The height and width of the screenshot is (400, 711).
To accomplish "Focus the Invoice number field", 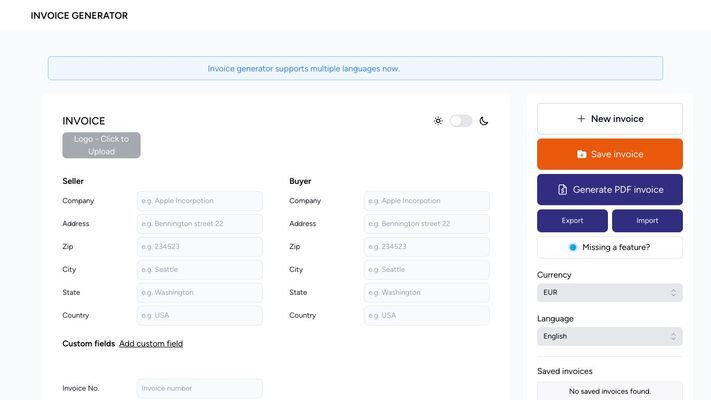I will pos(200,388).
